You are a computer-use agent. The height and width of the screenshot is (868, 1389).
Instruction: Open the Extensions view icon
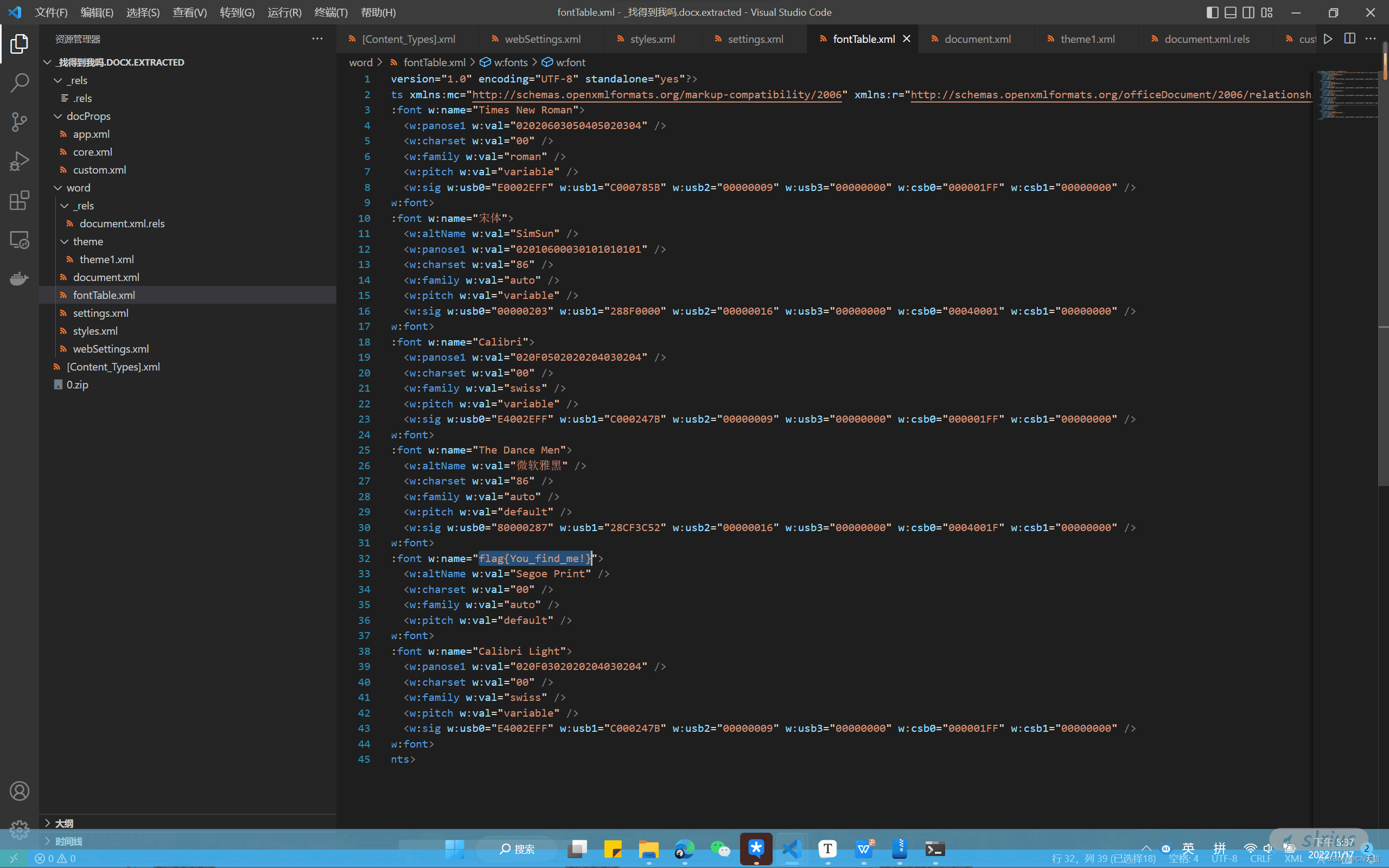coord(20,200)
